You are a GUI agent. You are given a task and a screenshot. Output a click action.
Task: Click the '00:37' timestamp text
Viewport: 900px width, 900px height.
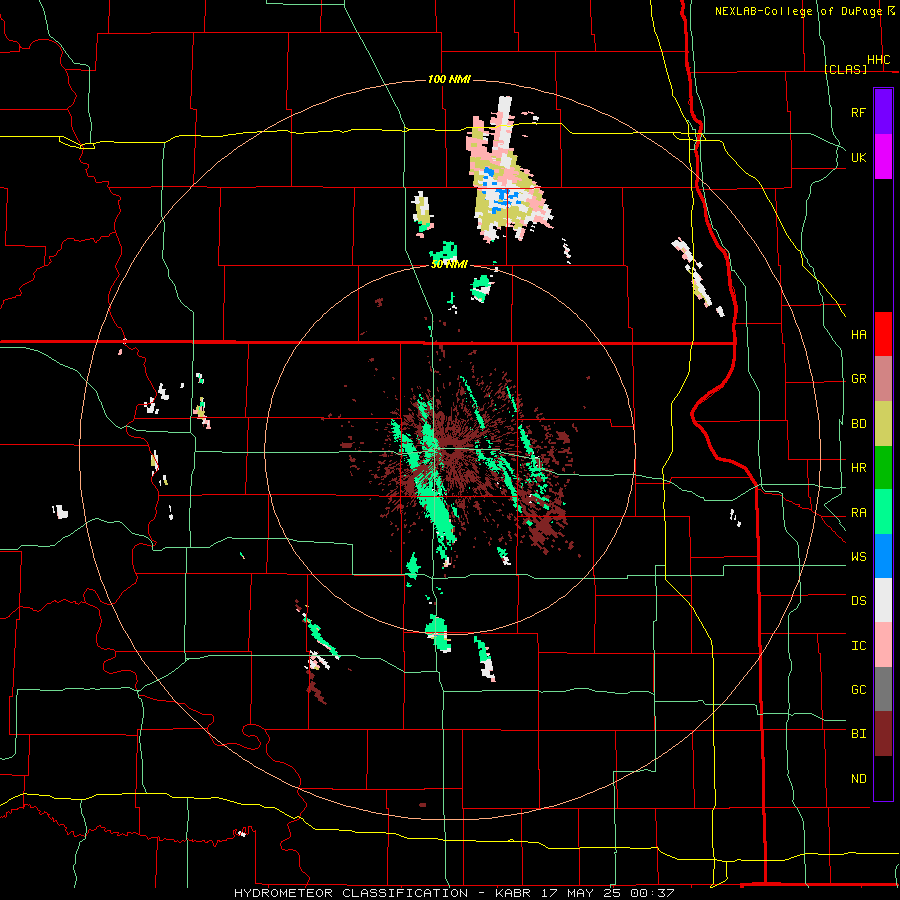(651, 893)
